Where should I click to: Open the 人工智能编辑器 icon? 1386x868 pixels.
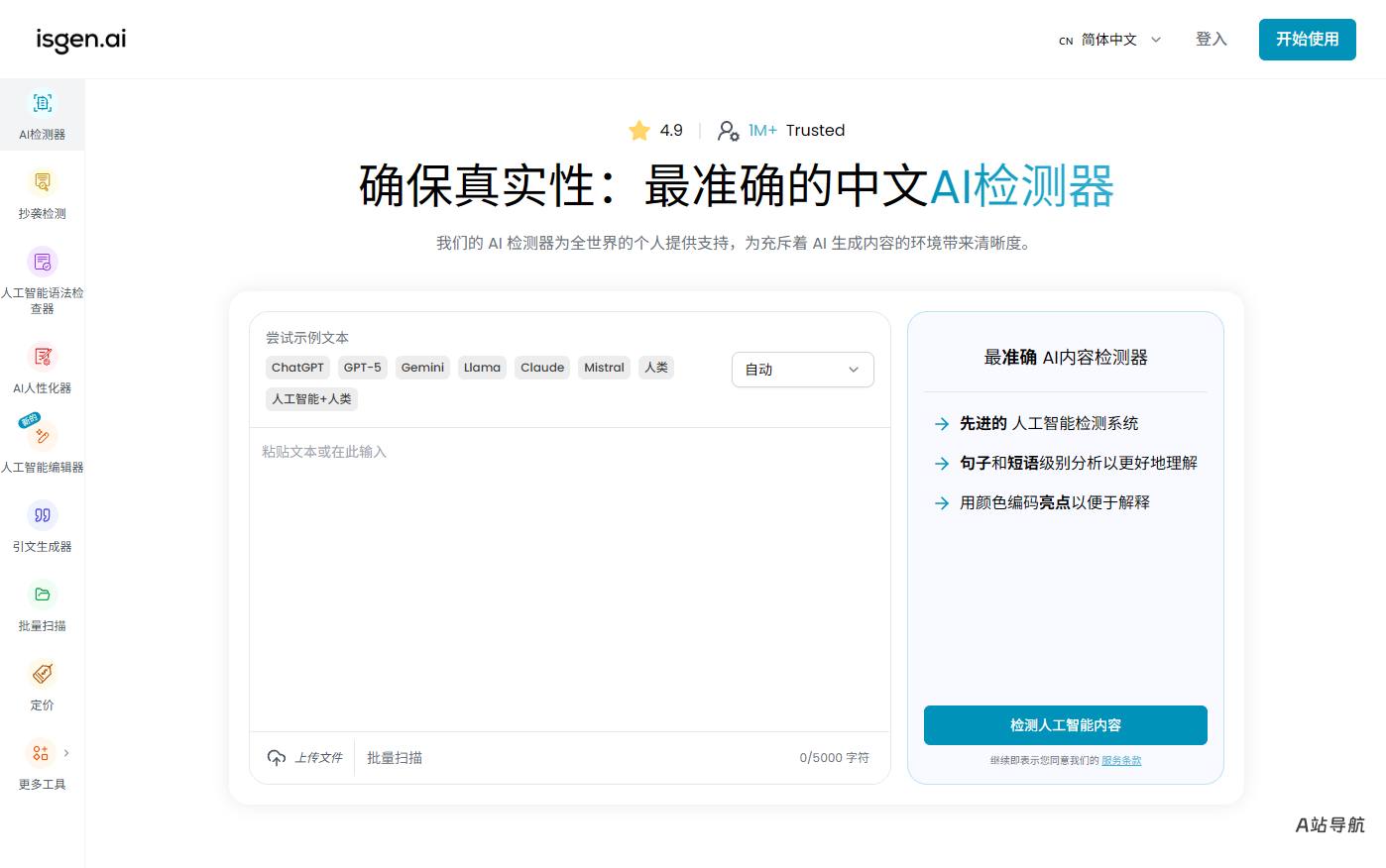(x=42, y=436)
